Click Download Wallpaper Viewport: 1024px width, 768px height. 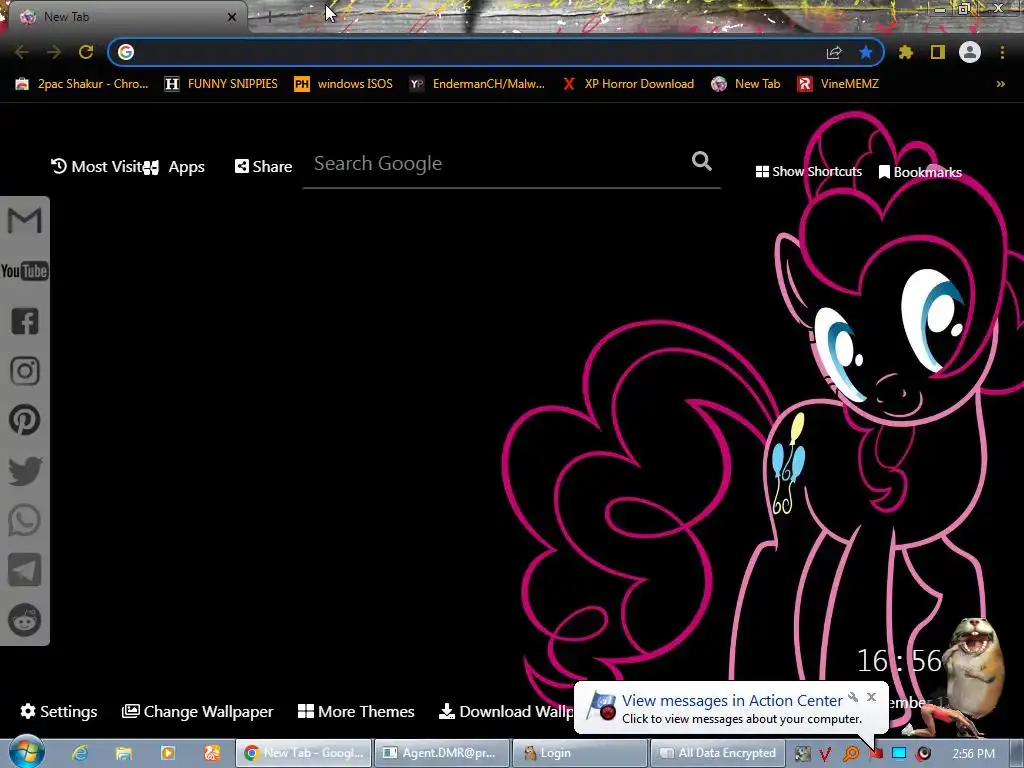pos(506,711)
